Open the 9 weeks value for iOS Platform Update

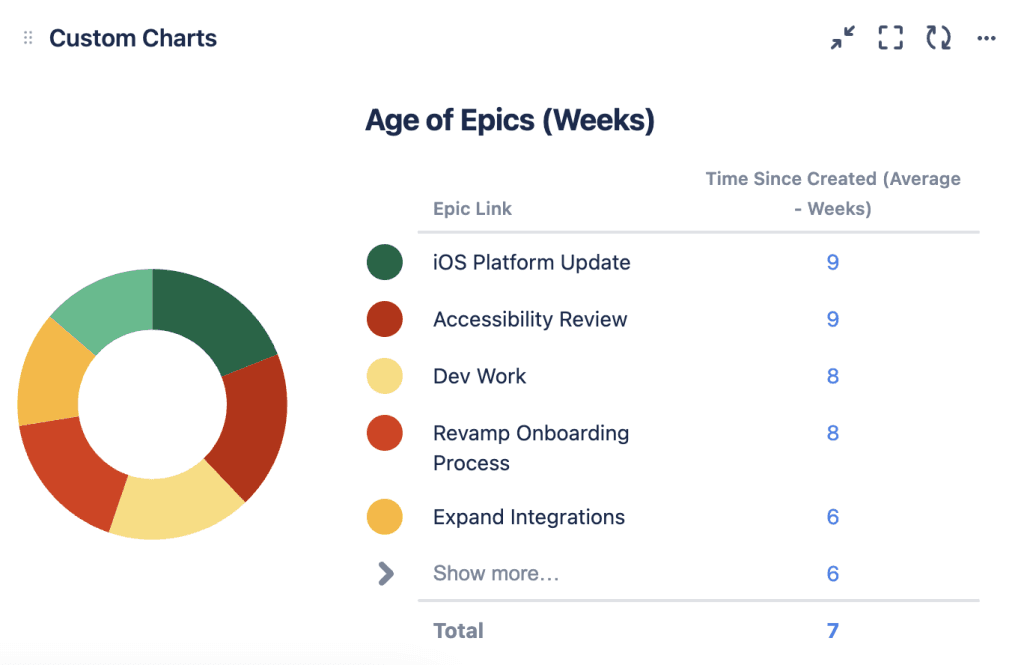832,263
